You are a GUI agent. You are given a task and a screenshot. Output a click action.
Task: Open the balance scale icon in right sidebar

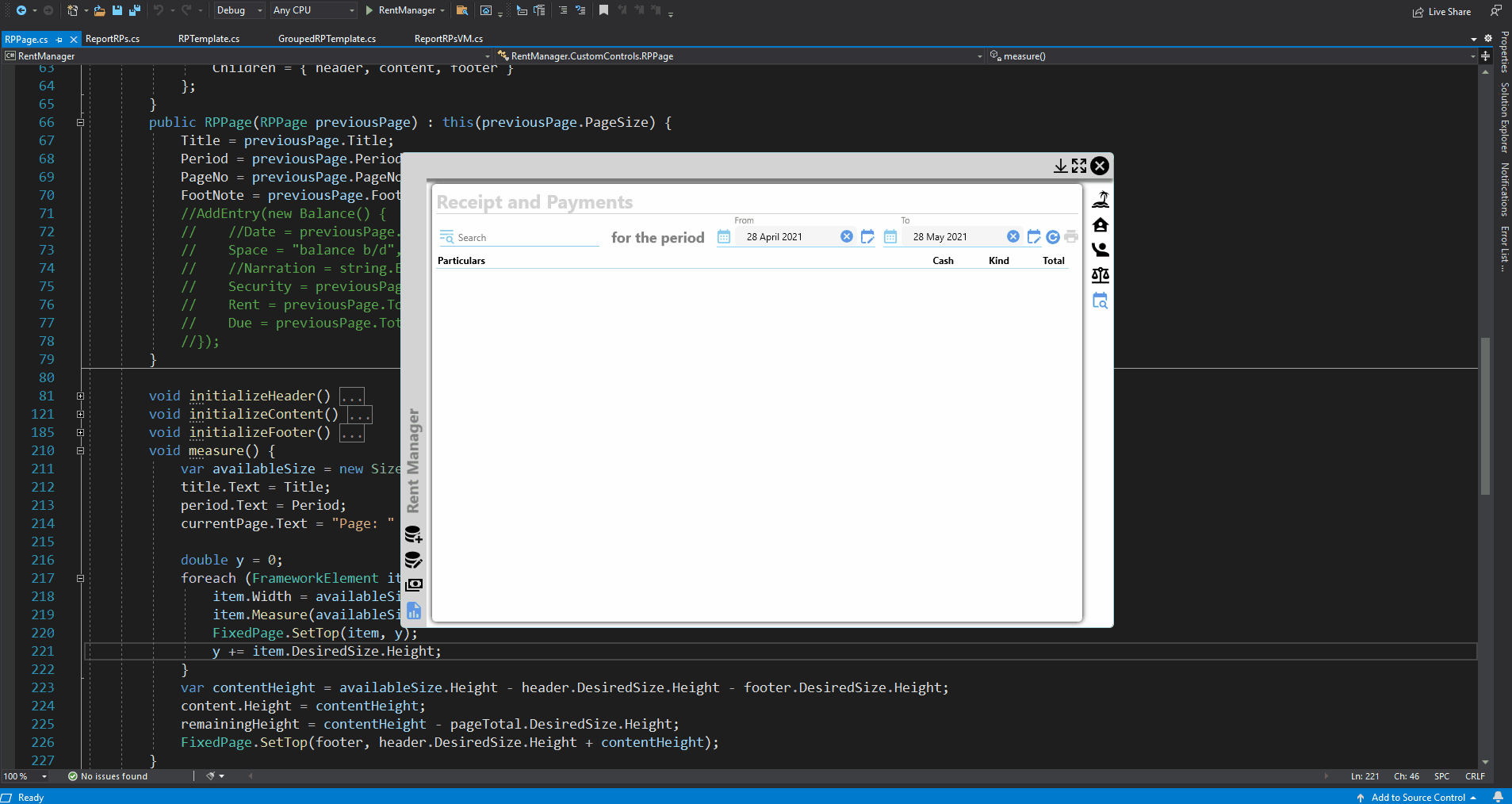[1101, 275]
